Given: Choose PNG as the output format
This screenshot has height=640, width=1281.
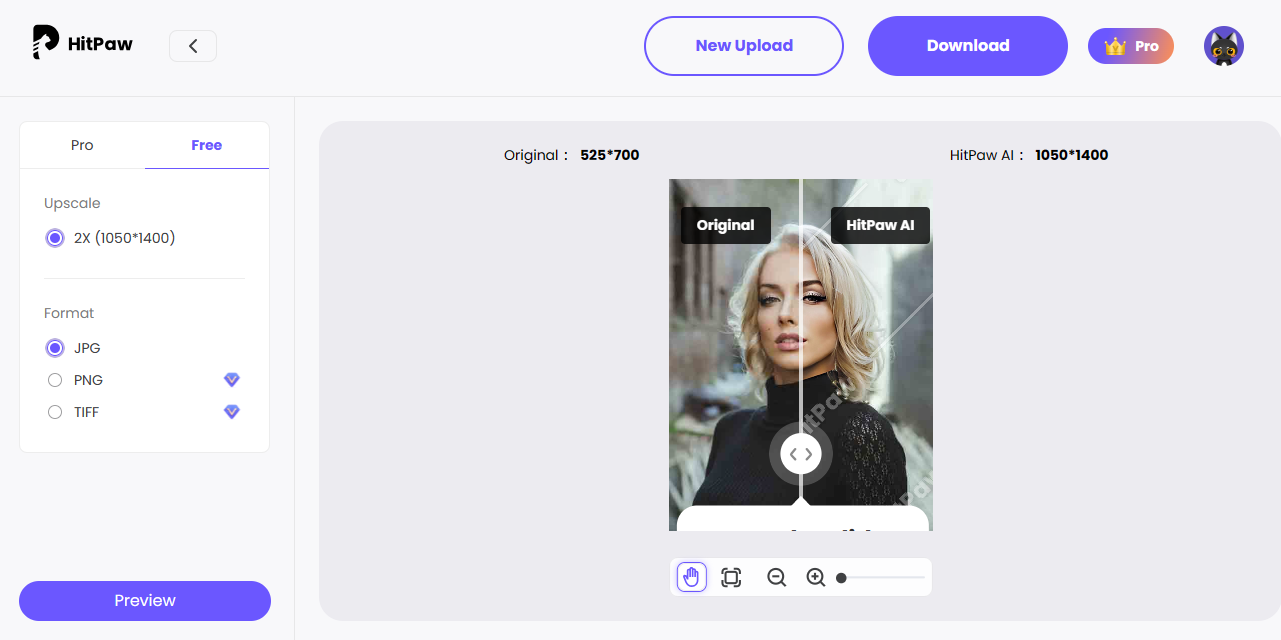Looking at the screenshot, I should click(55, 380).
